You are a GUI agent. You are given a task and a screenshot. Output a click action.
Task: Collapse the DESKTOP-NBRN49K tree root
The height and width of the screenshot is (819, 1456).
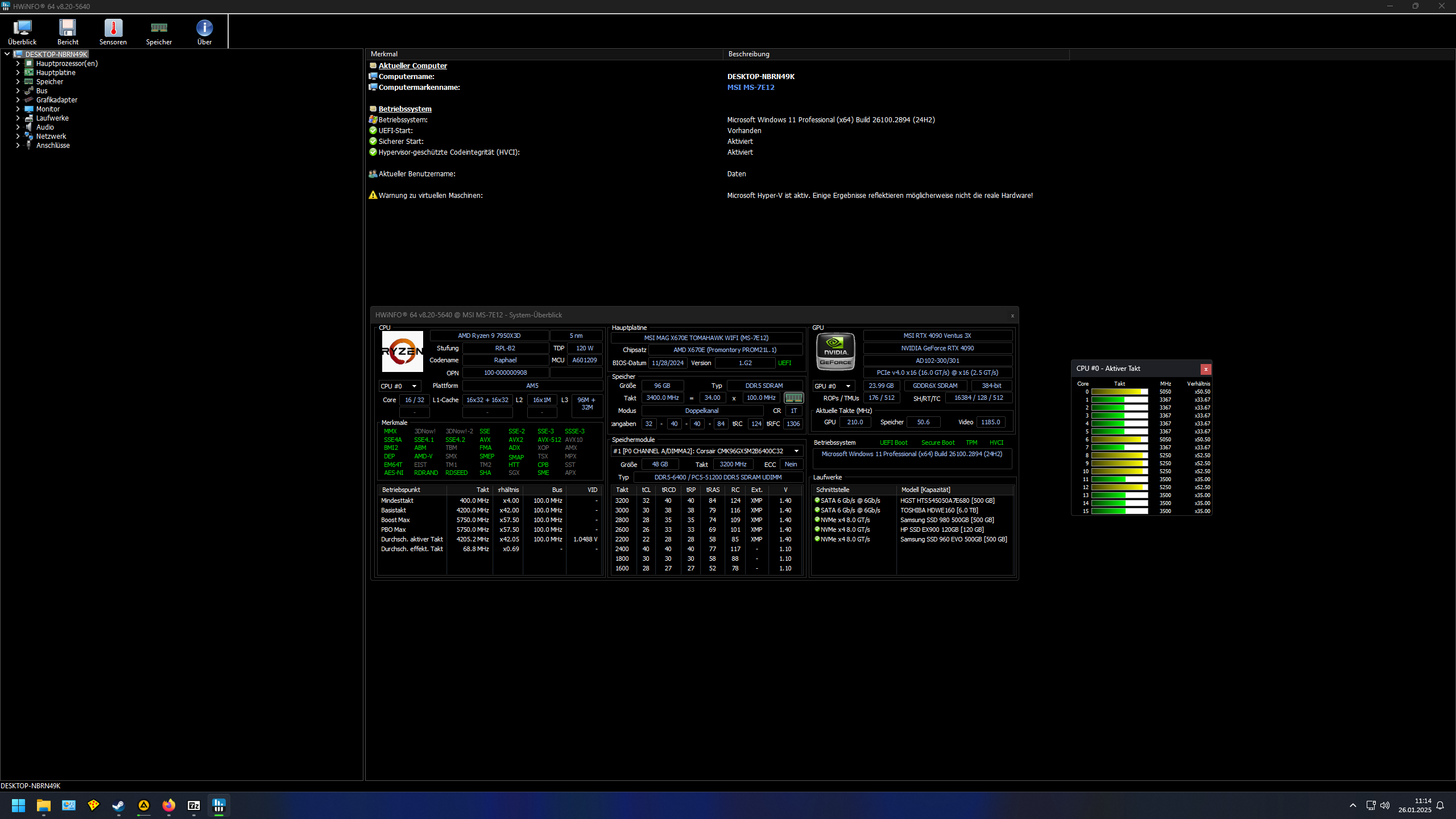[x=7, y=55]
